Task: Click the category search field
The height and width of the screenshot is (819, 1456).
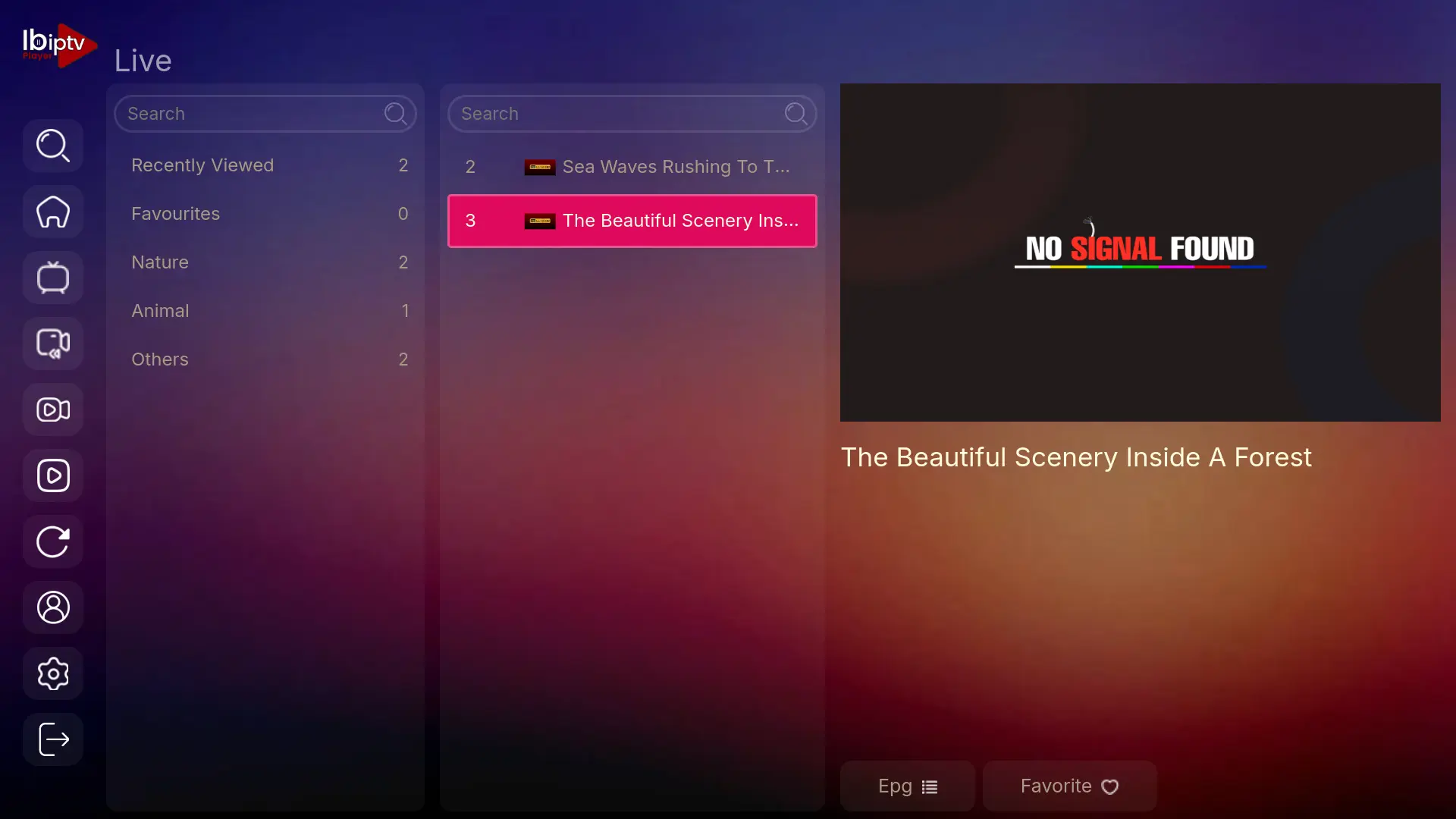Action: (254, 114)
